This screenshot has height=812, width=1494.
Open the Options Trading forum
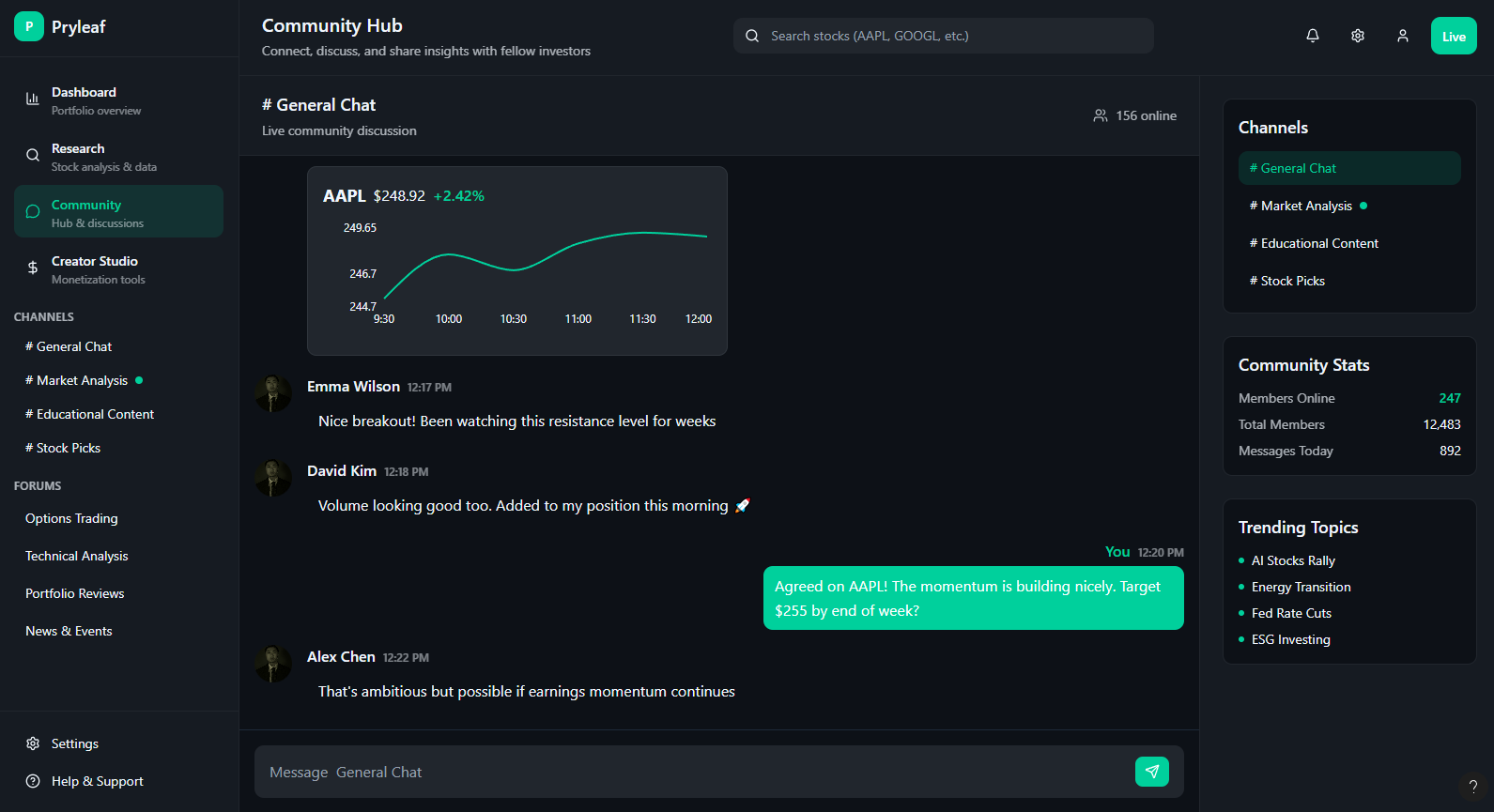[x=70, y=517]
